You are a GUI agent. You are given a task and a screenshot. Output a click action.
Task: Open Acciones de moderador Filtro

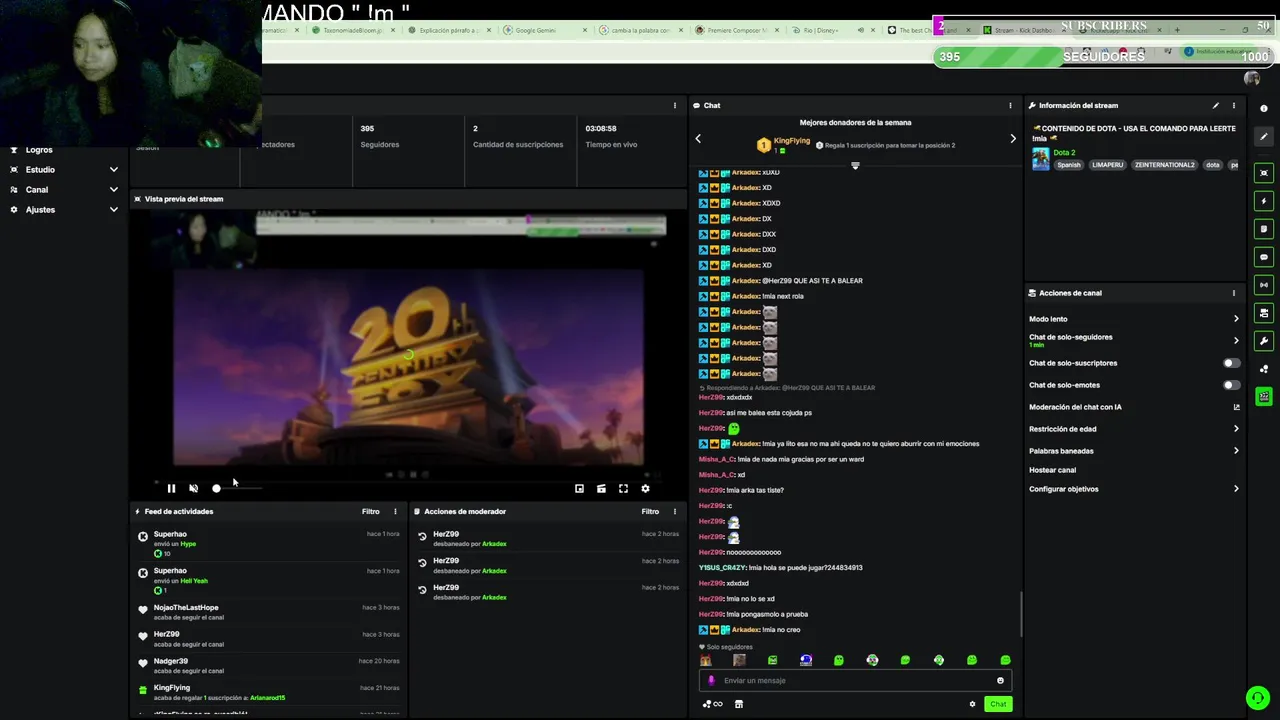point(650,511)
